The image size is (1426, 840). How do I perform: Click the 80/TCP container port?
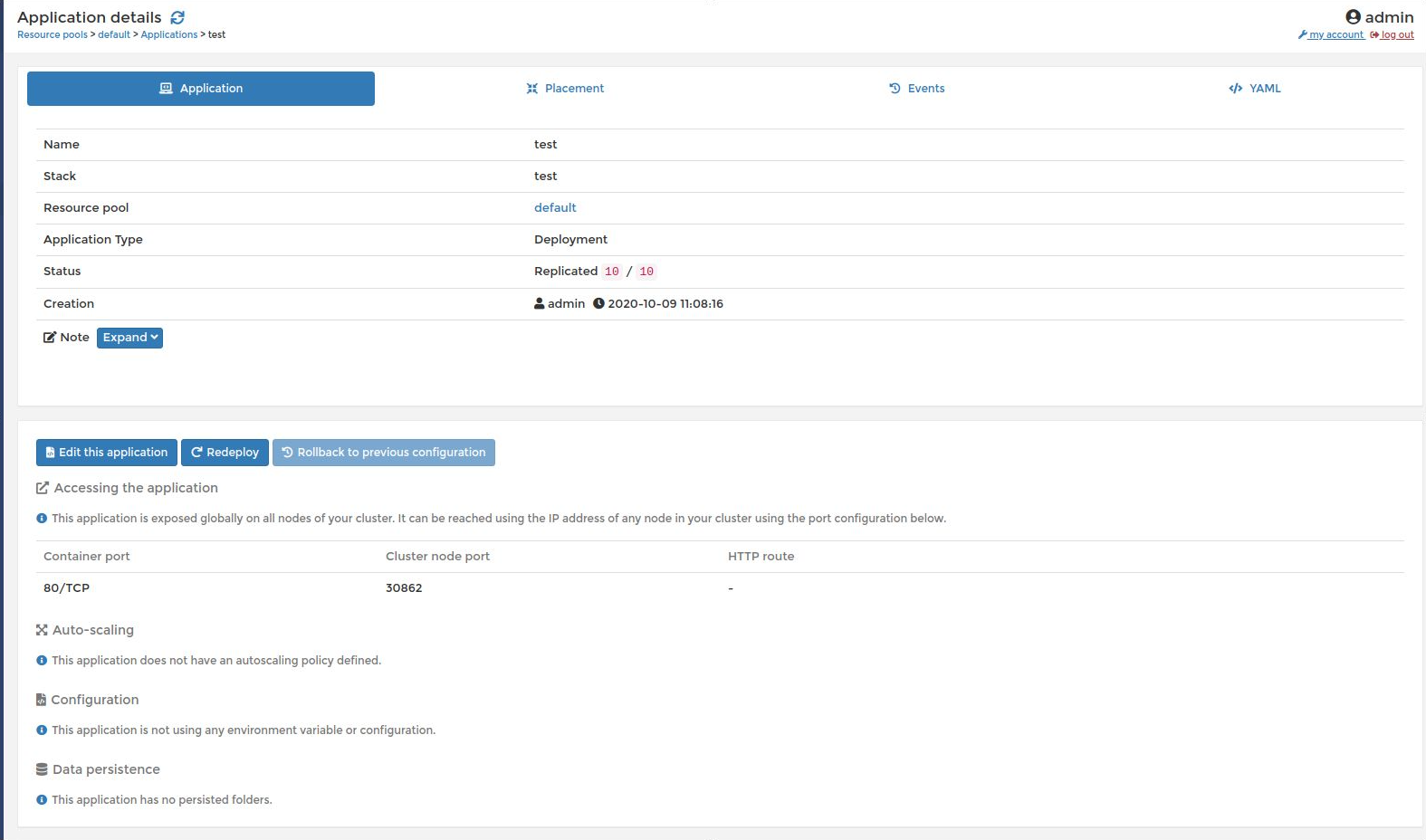coord(66,588)
